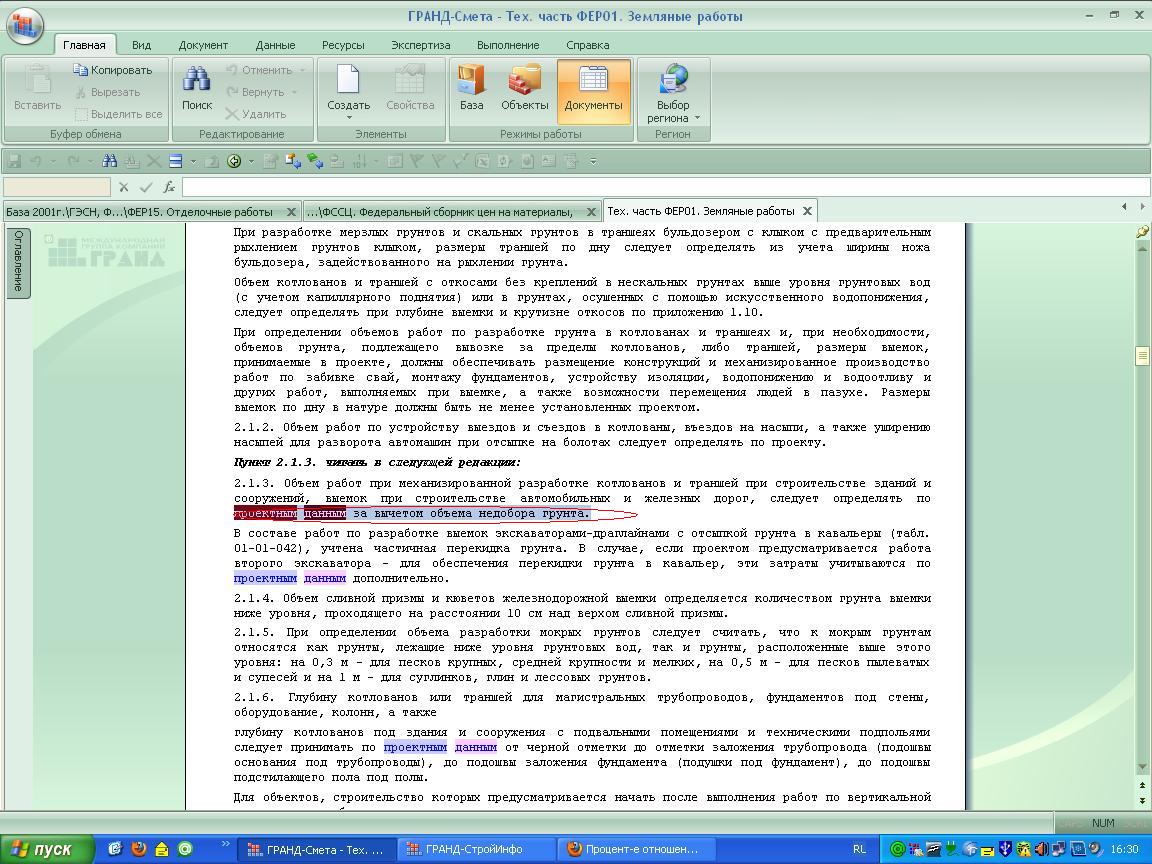Screen dimensions: 1152x864
Task: Click the heading 'Пункт 2.1.3. читать в следующей редакции'
Action: click(377, 462)
